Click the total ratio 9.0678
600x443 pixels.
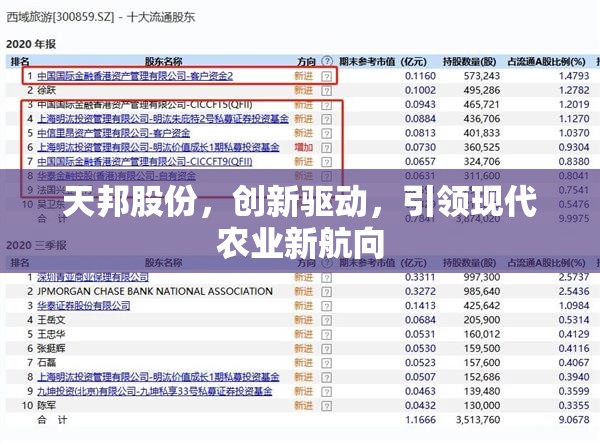[574, 420]
